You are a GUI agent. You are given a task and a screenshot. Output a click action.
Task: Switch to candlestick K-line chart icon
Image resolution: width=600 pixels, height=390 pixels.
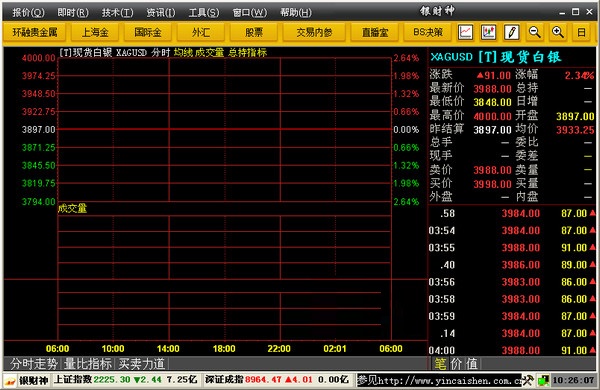(488, 32)
